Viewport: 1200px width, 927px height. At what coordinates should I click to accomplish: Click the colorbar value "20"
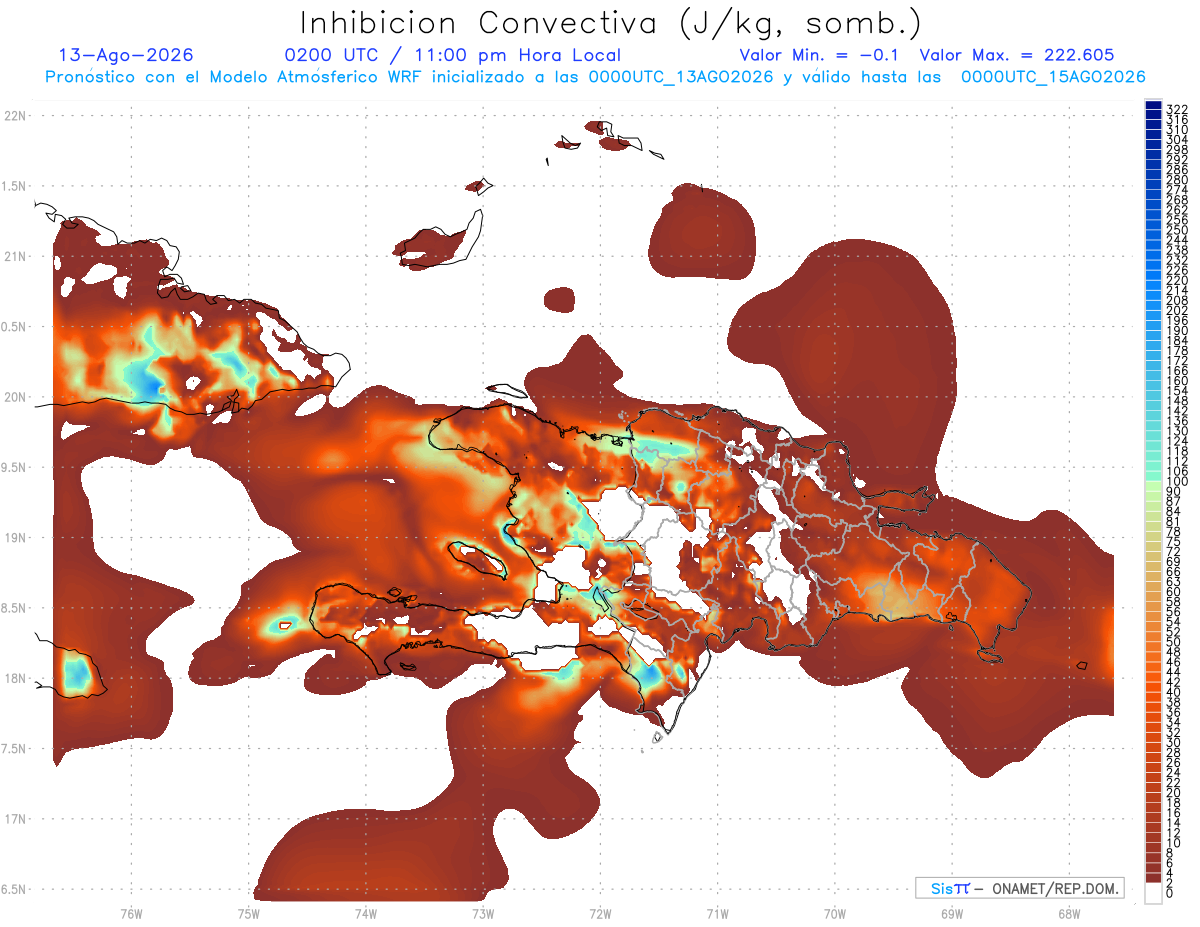1174,793
